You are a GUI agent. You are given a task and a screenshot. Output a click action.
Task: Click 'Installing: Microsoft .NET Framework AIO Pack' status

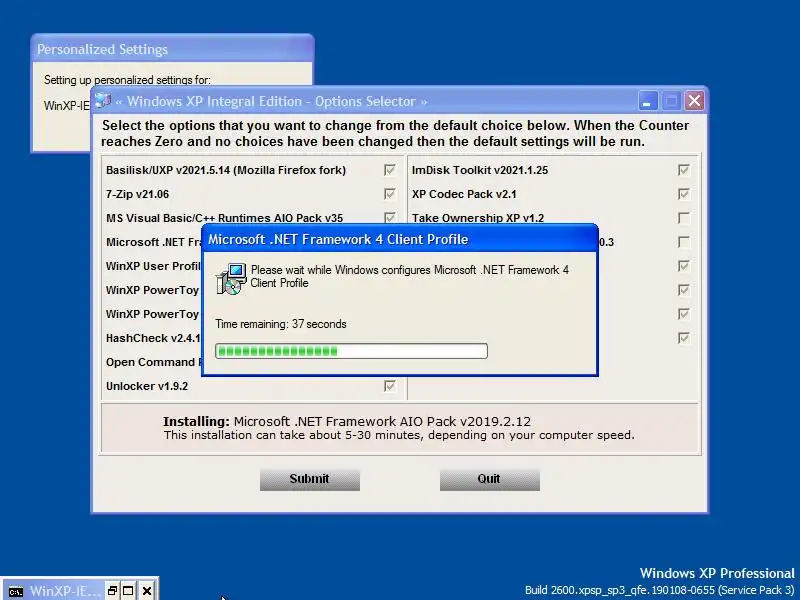[x=347, y=421]
